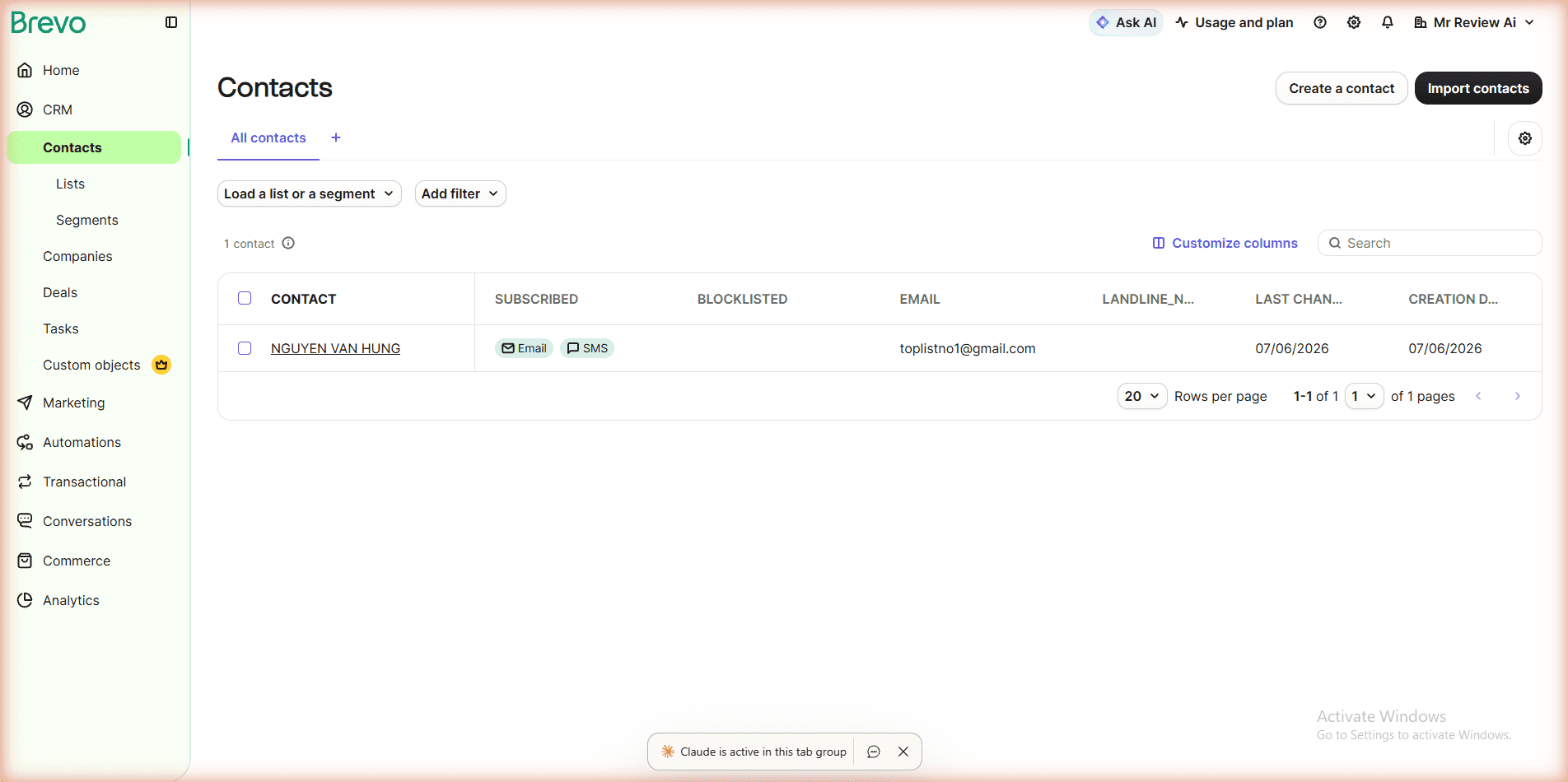This screenshot has height=782, width=1568.
Task: Click the Transactional arrows icon
Action: (25, 482)
